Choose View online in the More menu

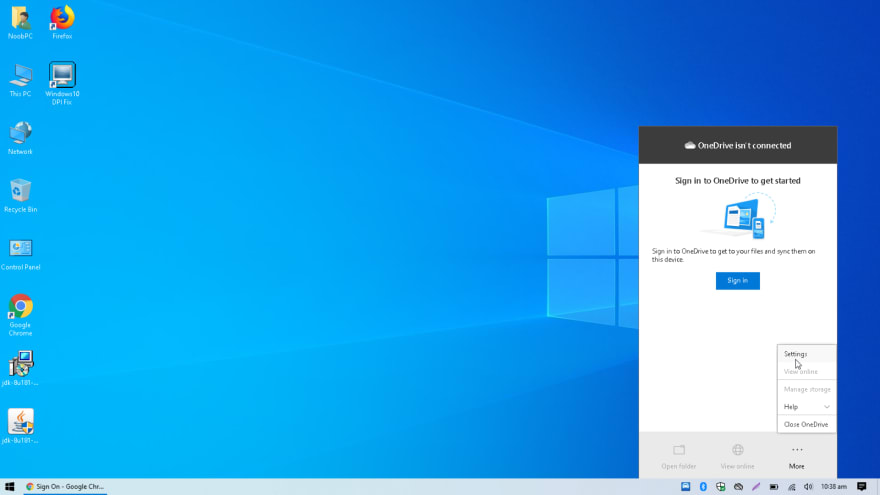pyautogui.click(x=806, y=372)
